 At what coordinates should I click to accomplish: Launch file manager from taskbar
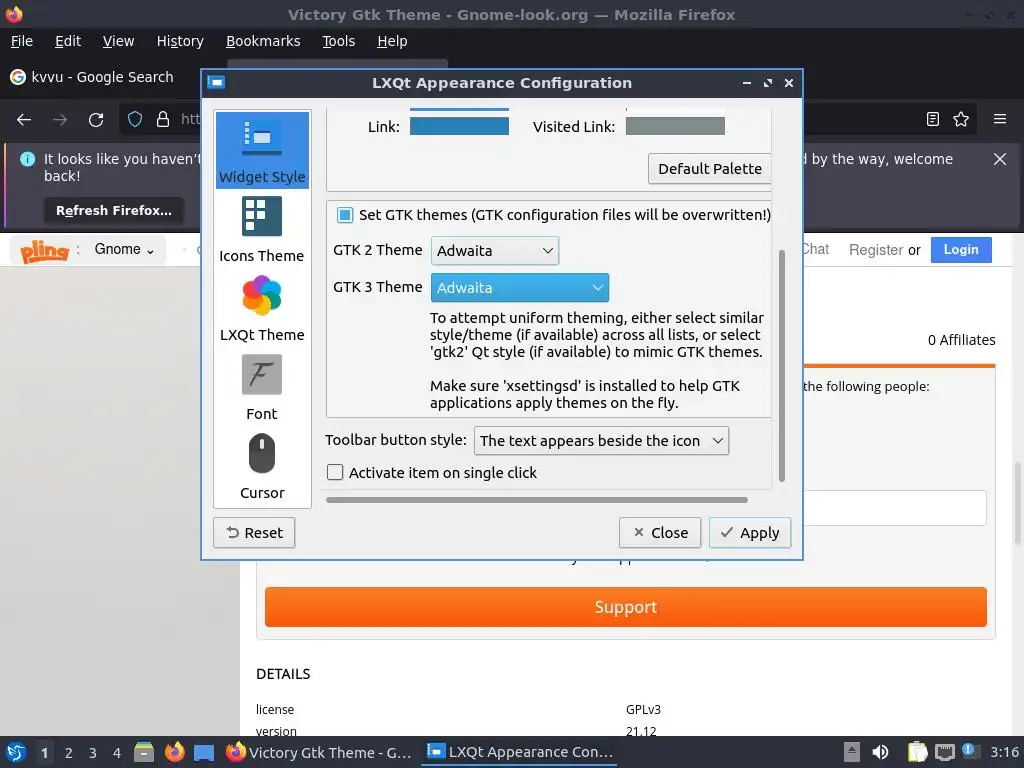[x=144, y=752]
